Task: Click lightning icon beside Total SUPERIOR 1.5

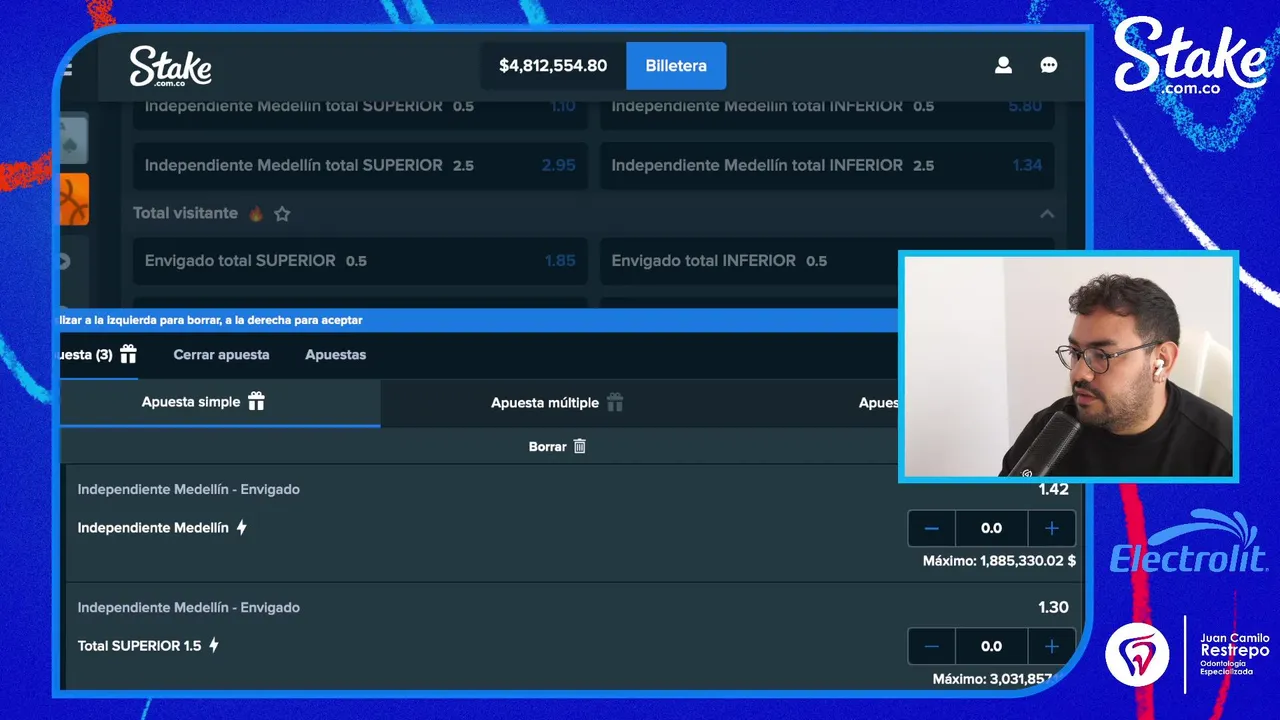Action: [213, 645]
